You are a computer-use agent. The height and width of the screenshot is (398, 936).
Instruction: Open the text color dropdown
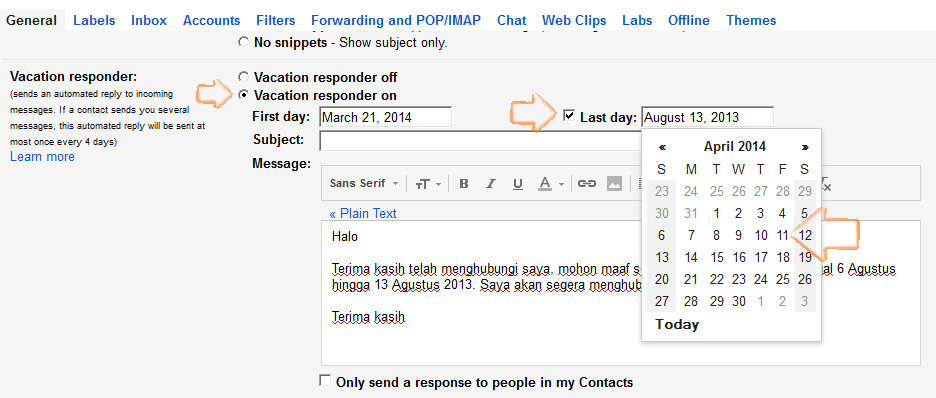pyautogui.click(x=550, y=184)
